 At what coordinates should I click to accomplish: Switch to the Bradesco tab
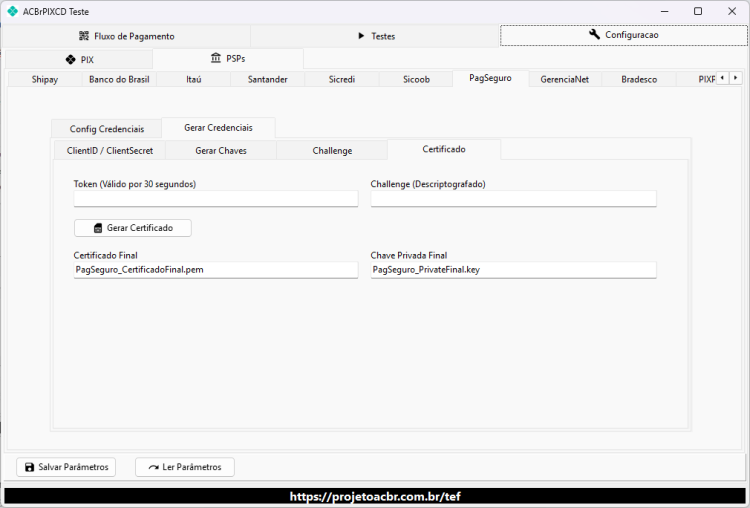pyautogui.click(x=639, y=79)
